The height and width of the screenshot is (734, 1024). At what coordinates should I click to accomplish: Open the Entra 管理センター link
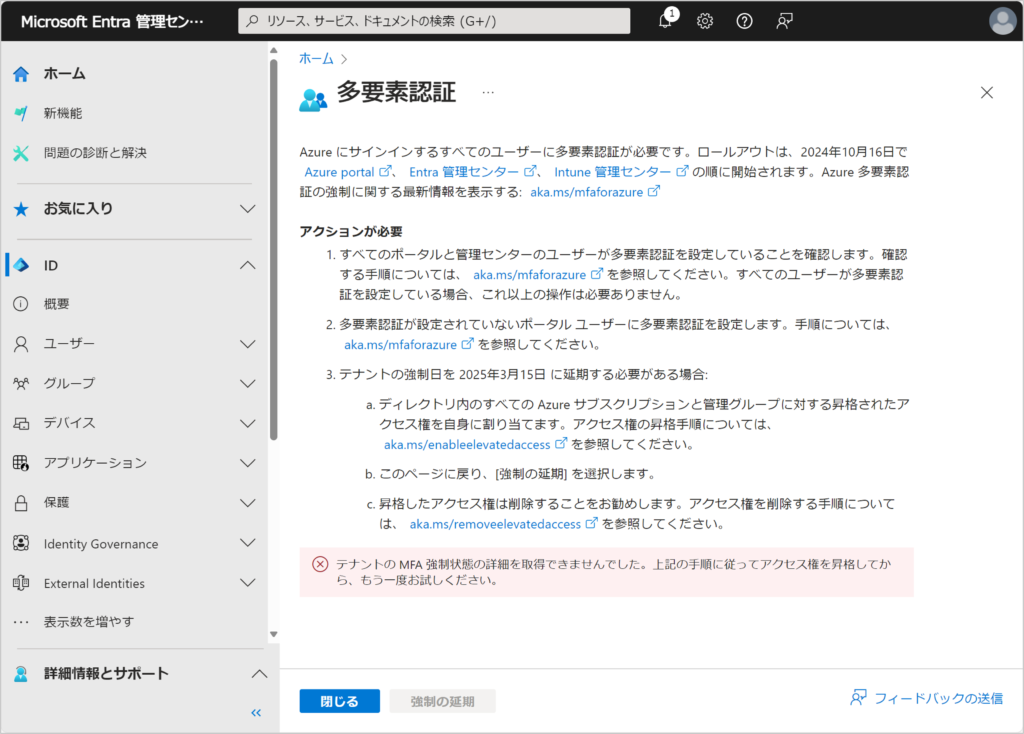(473, 172)
